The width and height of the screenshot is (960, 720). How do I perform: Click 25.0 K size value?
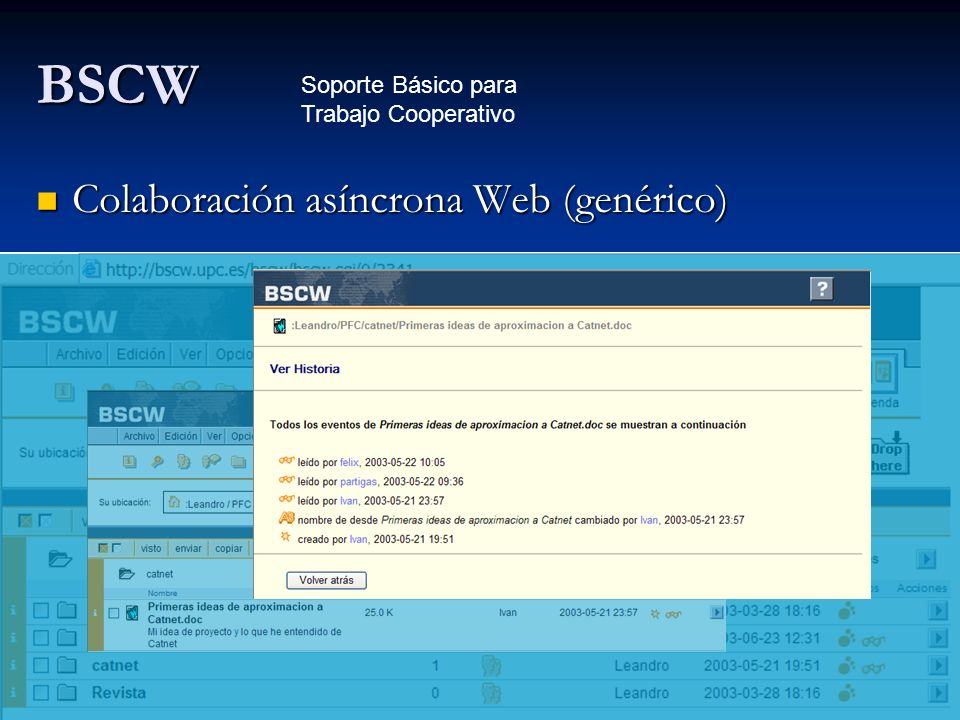click(x=379, y=612)
